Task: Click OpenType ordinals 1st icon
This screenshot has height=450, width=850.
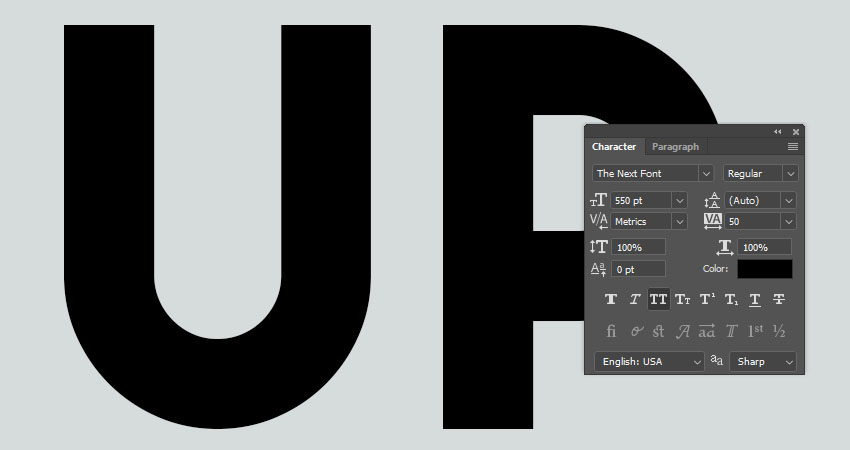Action: click(x=755, y=331)
